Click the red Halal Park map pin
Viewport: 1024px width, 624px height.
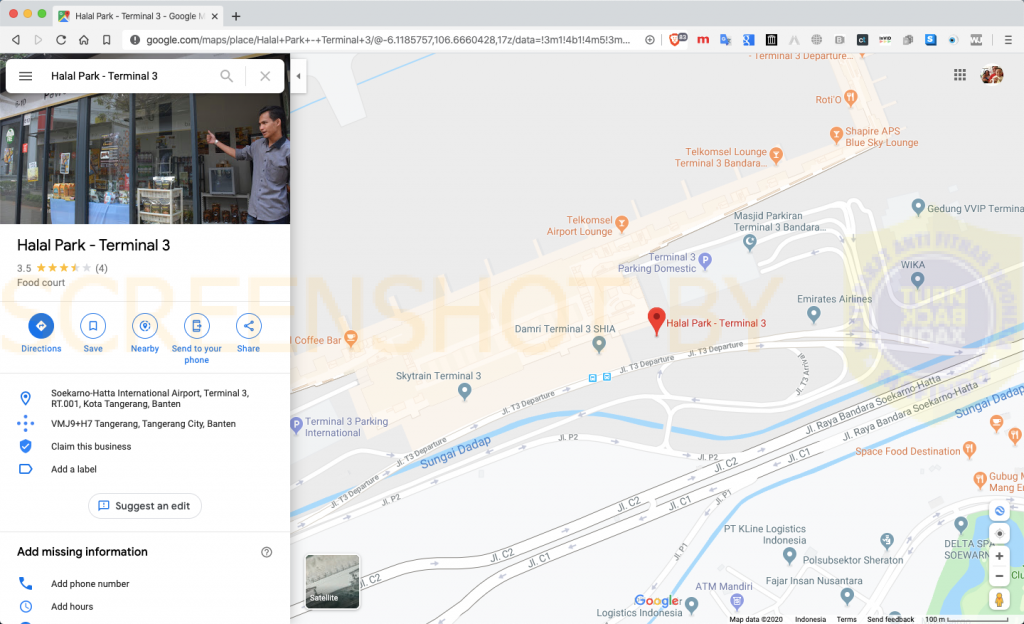pyautogui.click(x=656, y=321)
